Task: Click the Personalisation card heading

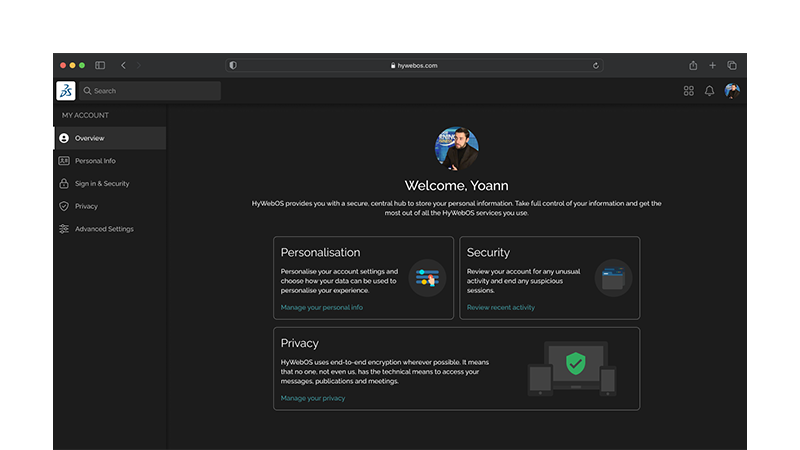Action: pyautogui.click(x=320, y=252)
